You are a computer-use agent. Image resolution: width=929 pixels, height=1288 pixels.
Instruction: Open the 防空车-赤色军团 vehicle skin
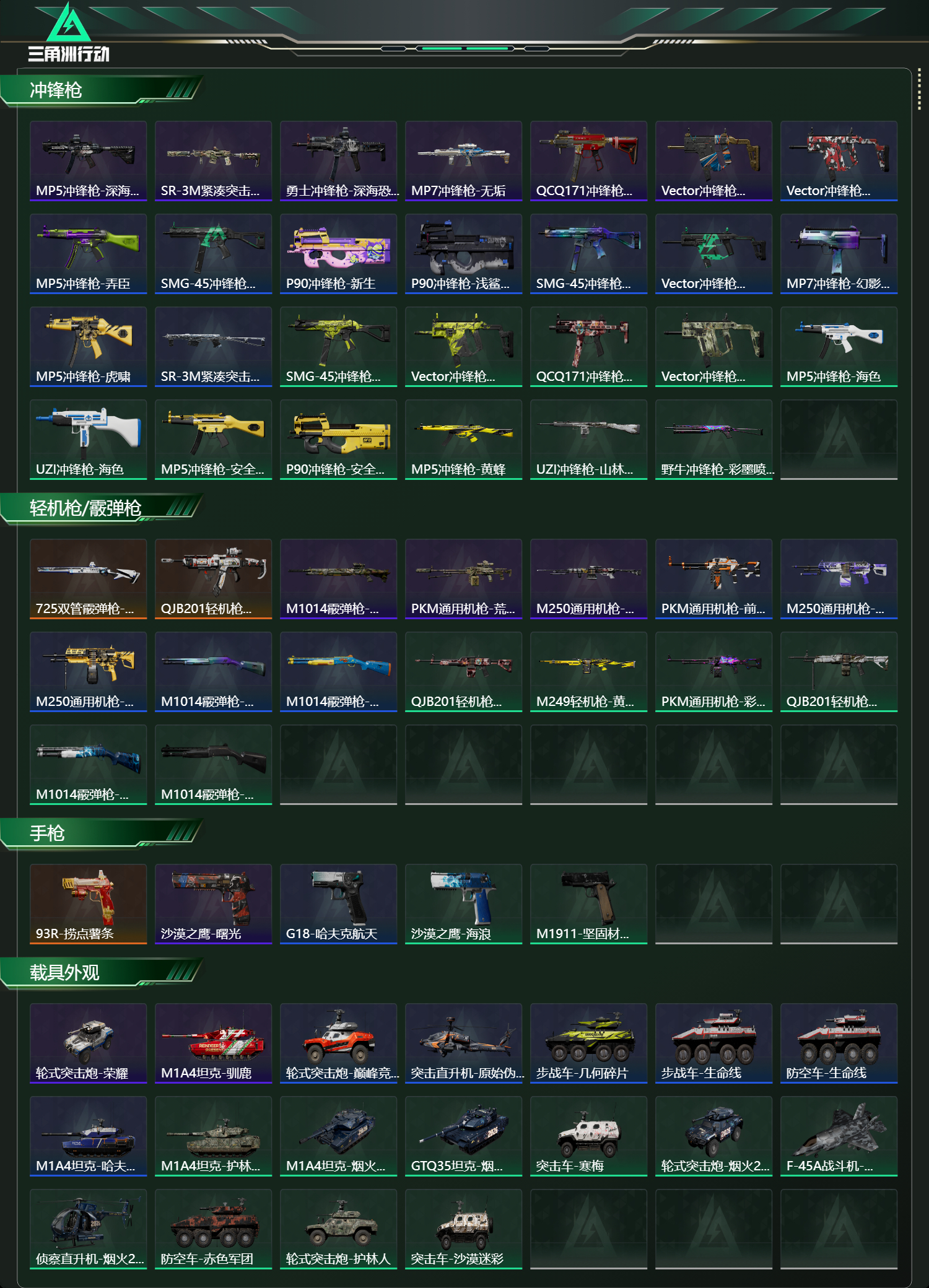(213, 1229)
